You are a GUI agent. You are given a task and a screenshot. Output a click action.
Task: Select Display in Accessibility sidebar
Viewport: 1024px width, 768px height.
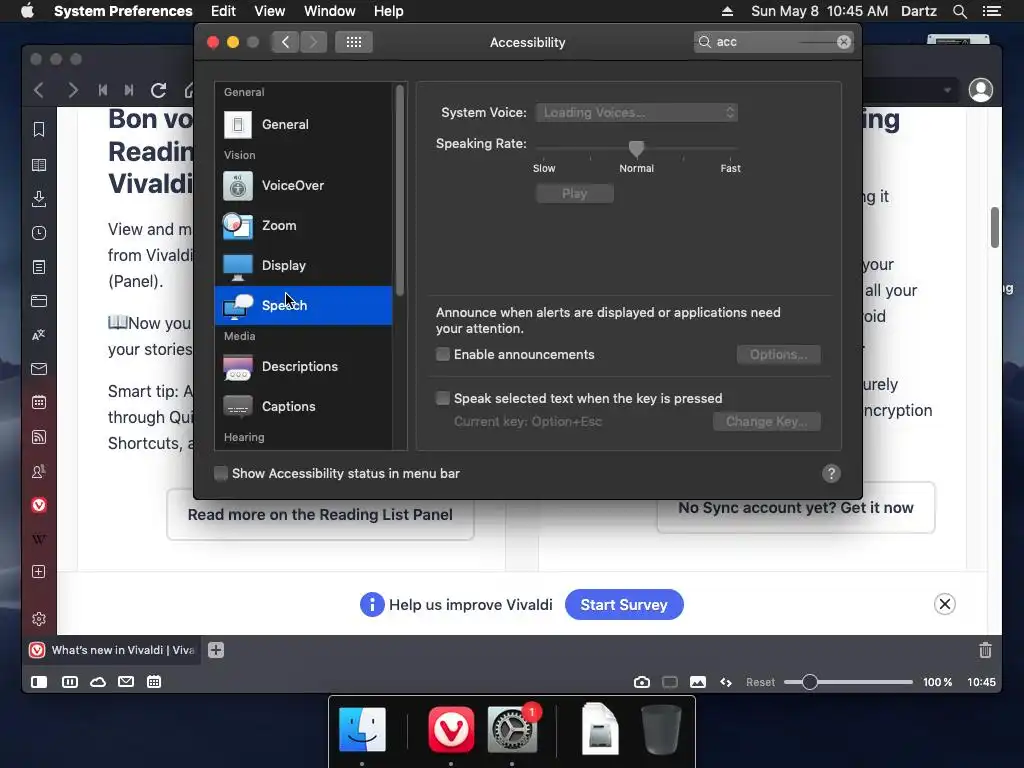tap(304, 265)
